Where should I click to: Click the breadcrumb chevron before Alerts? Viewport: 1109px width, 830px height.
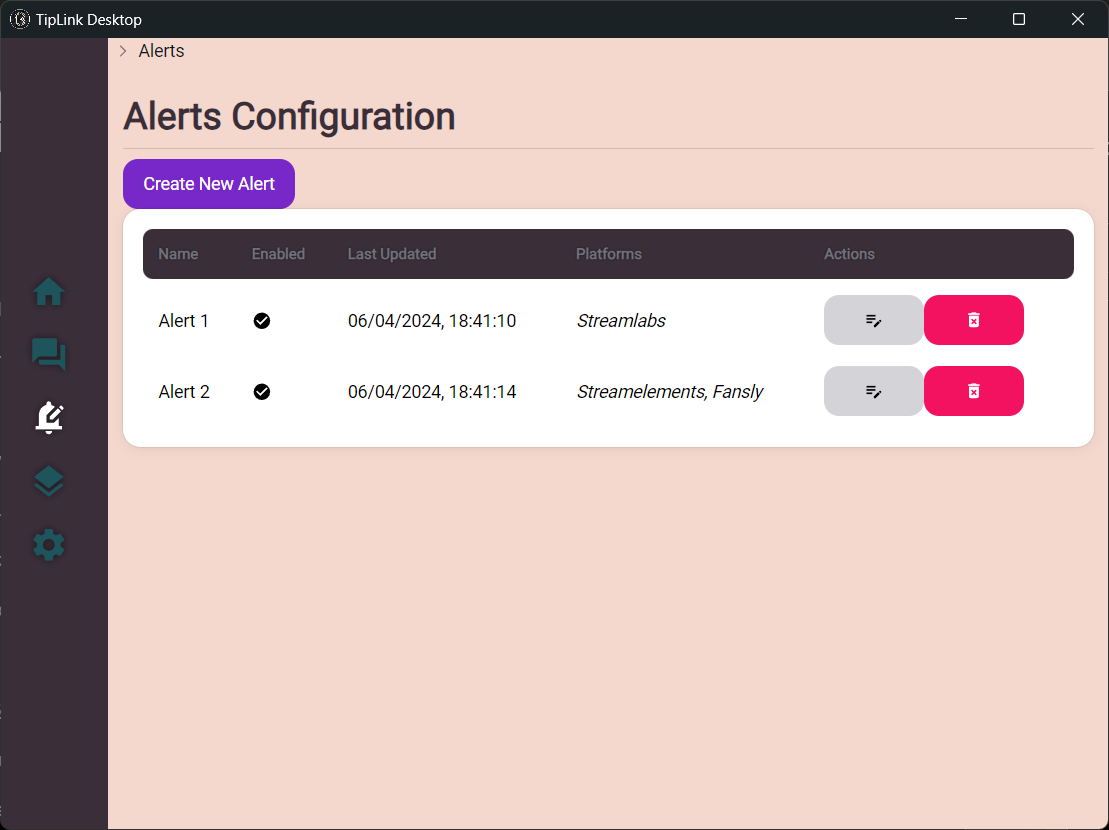123,51
